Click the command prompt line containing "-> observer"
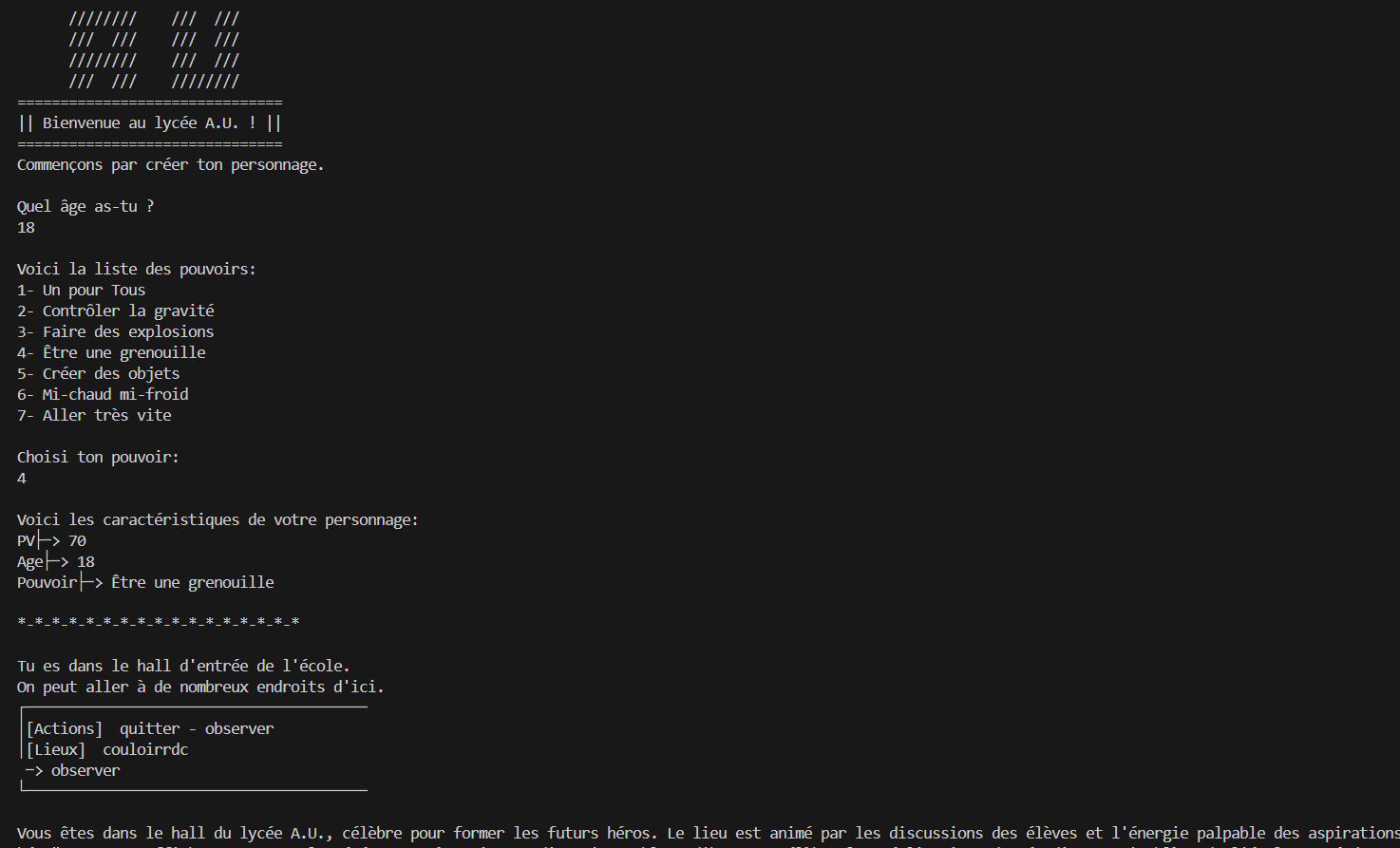This screenshot has width=1400, height=848. click(73, 770)
